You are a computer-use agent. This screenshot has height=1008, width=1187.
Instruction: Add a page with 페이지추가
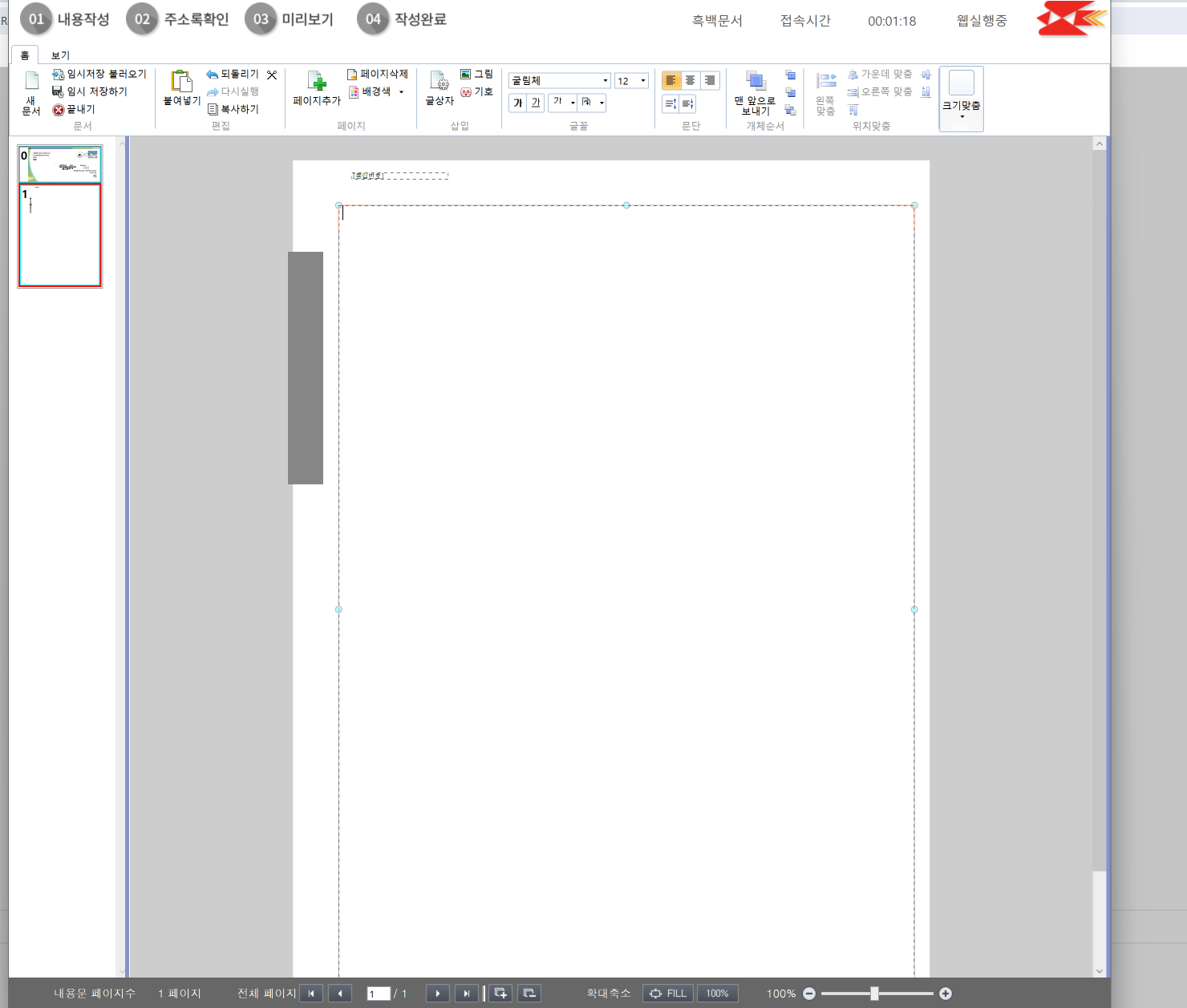tap(317, 88)
